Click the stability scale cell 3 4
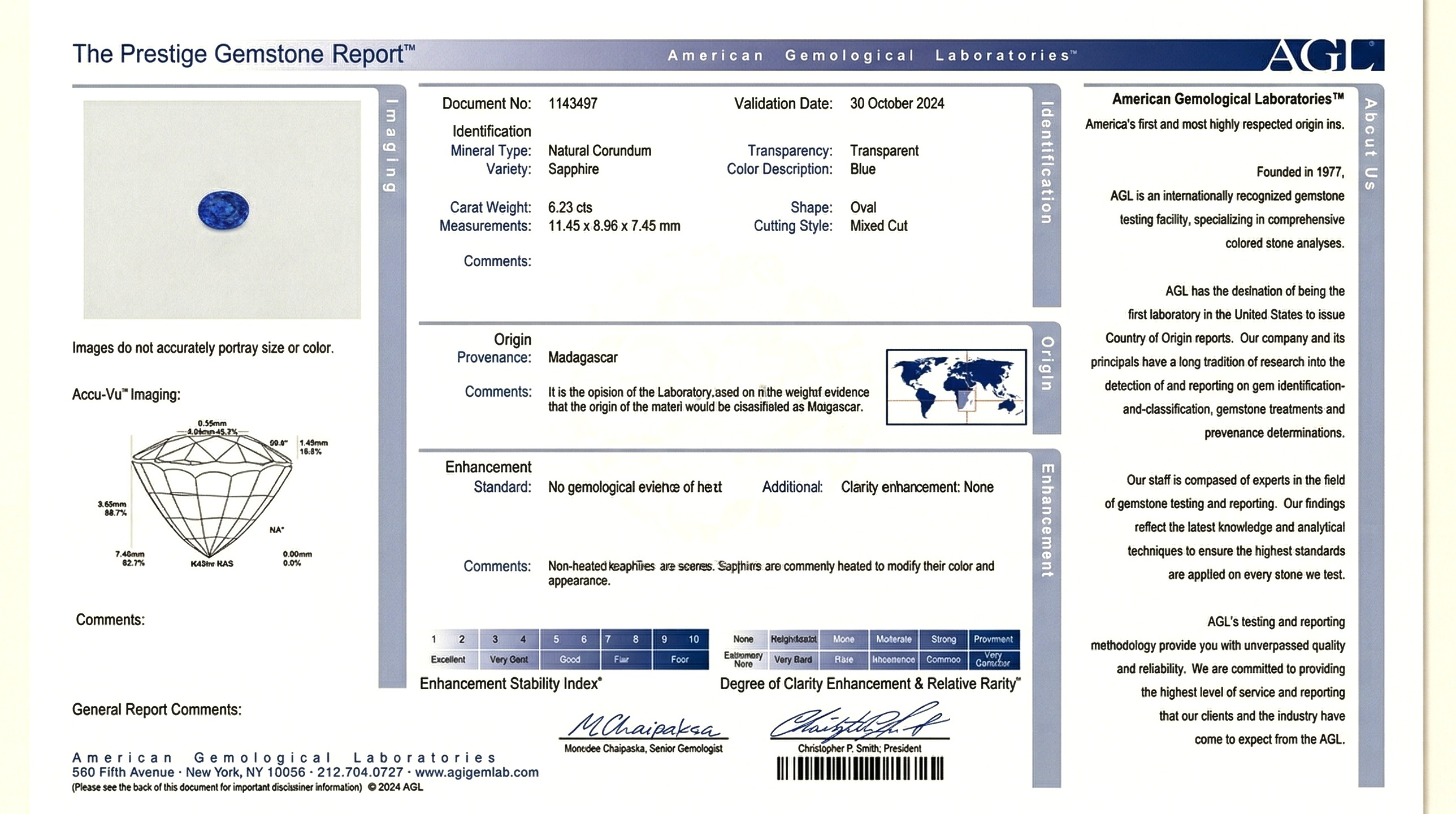The height and width of the screenshot is (814, 1456). (x=509, y=639)
